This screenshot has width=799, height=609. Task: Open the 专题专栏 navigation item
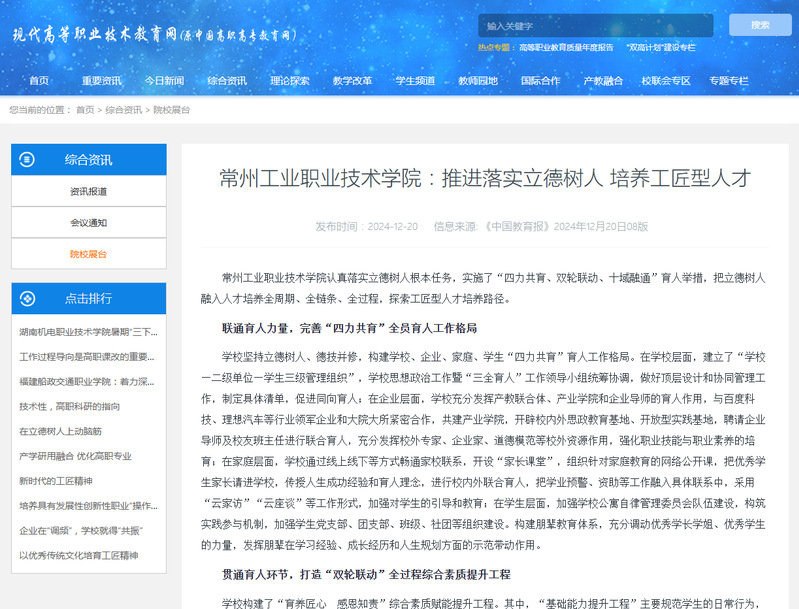[x=728, y=80]
